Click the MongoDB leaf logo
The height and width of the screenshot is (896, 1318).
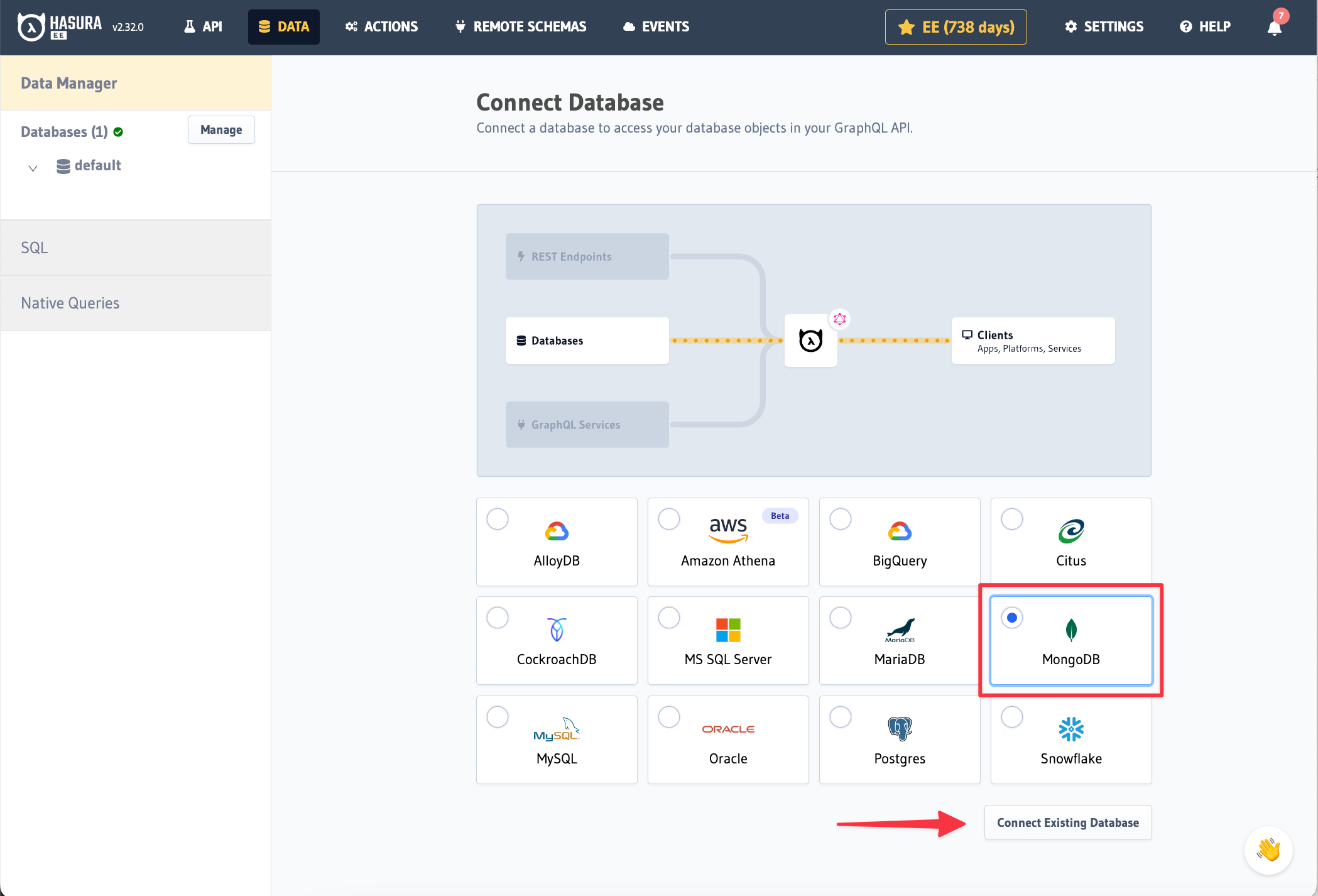[1071, 630]
